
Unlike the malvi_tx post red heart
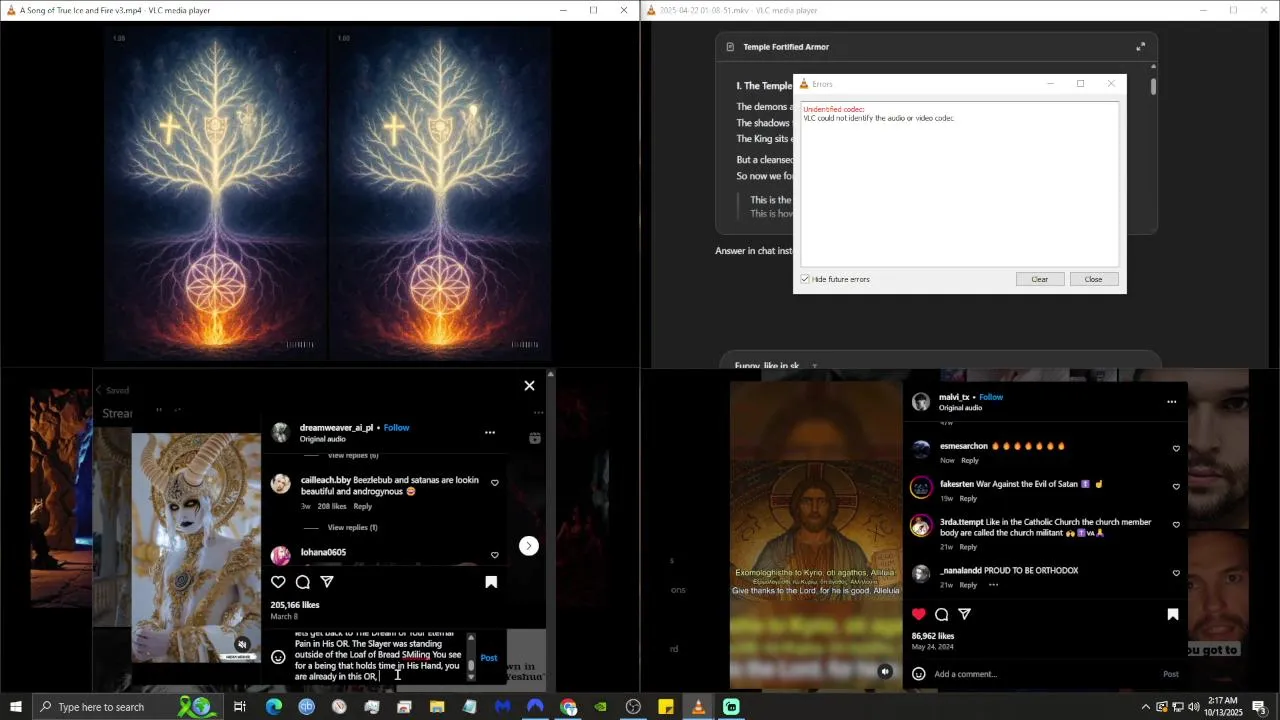pos(919,614)
